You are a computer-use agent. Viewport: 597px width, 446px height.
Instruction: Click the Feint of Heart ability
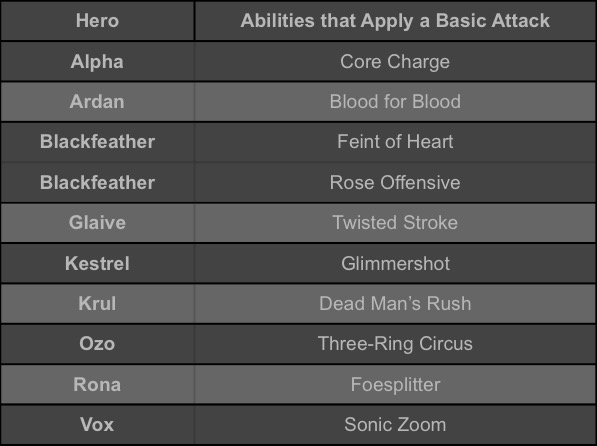(x=395, y=142)
